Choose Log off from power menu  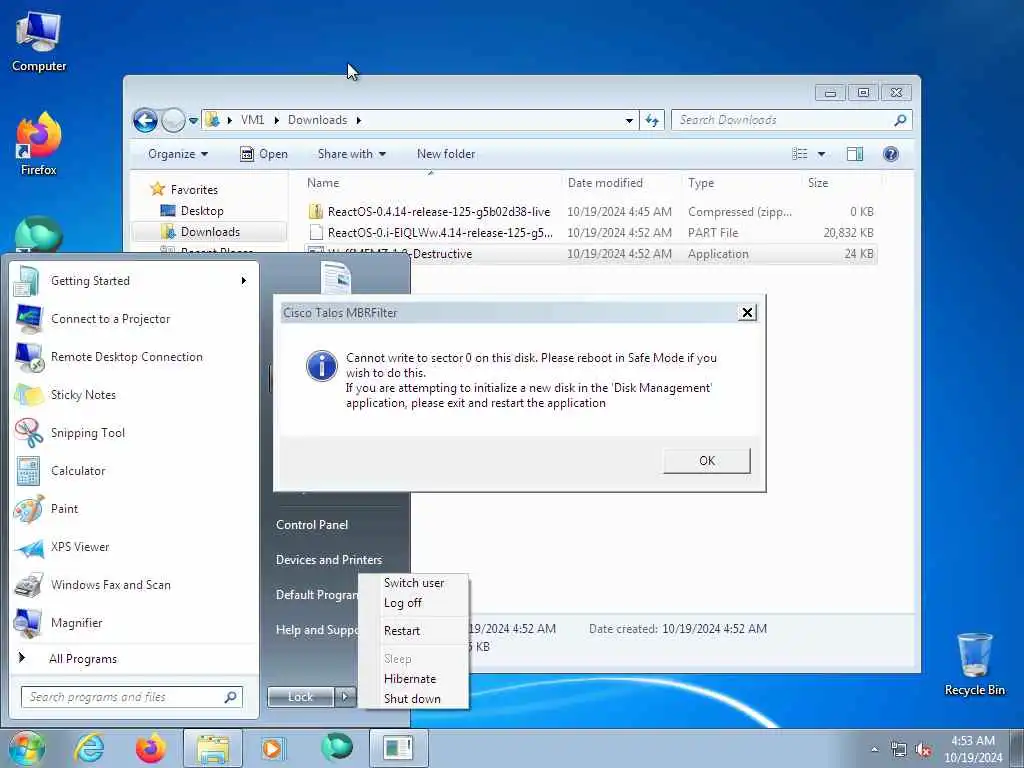coord(403,603)
